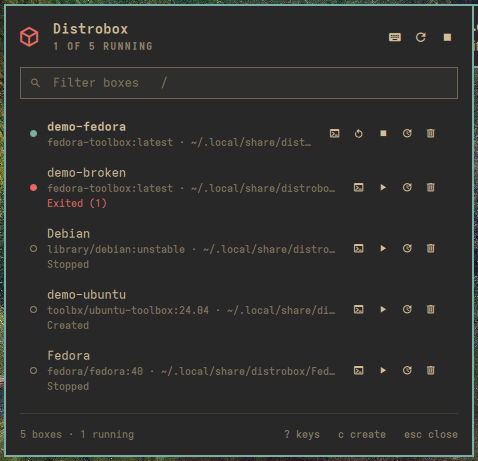478x461 pixels.
Task: Click the 'c create' footer hint
Action: (362, 434)
